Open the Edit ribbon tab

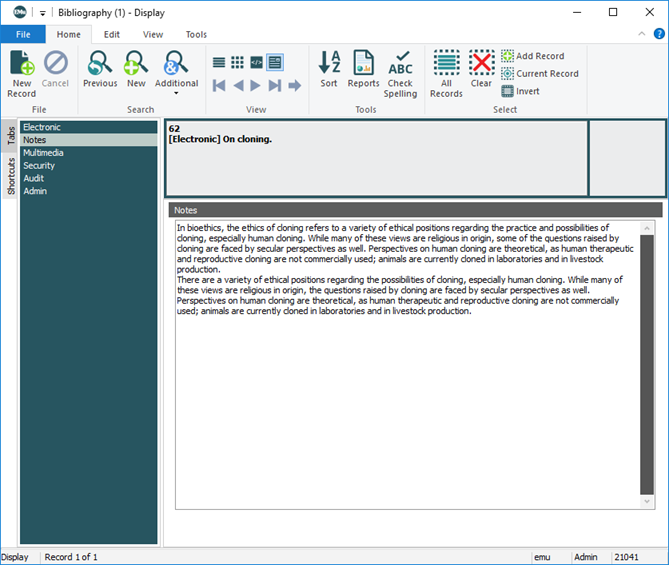pyautogui.click(x=112, y=34)
